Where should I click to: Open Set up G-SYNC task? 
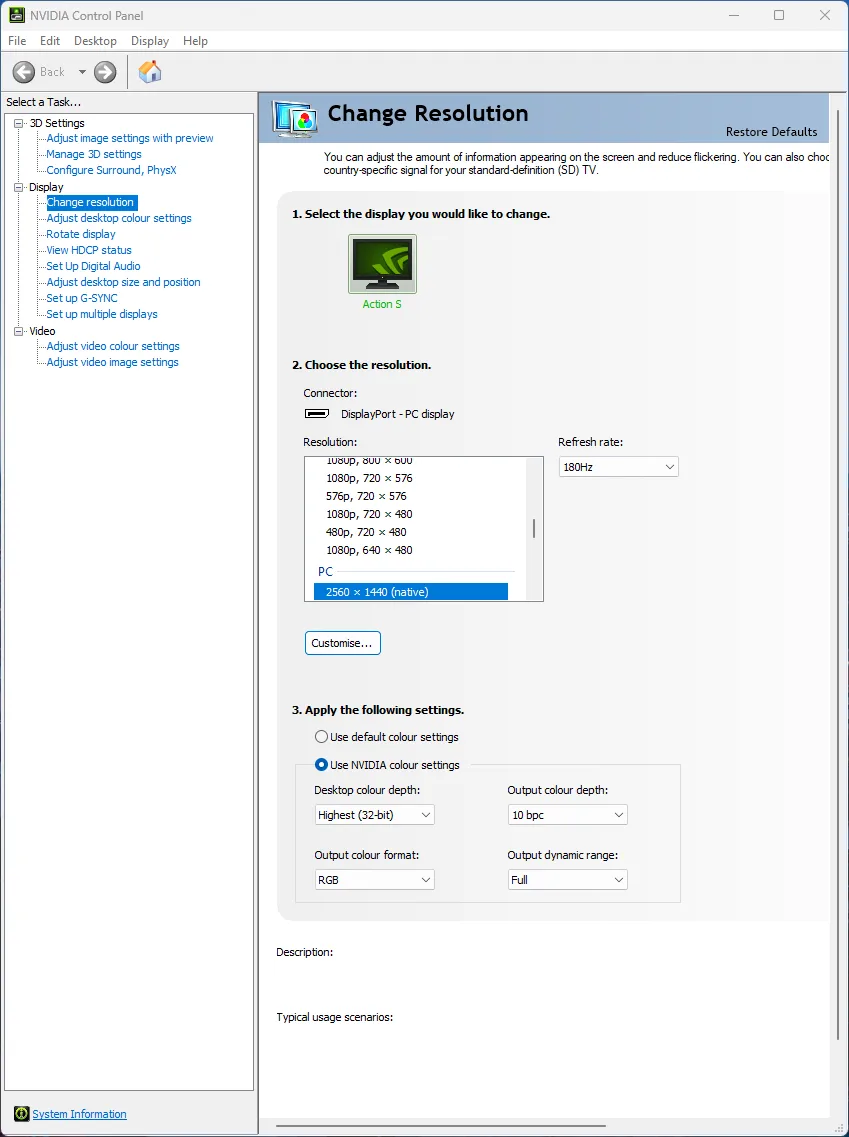tap(82, 298)
